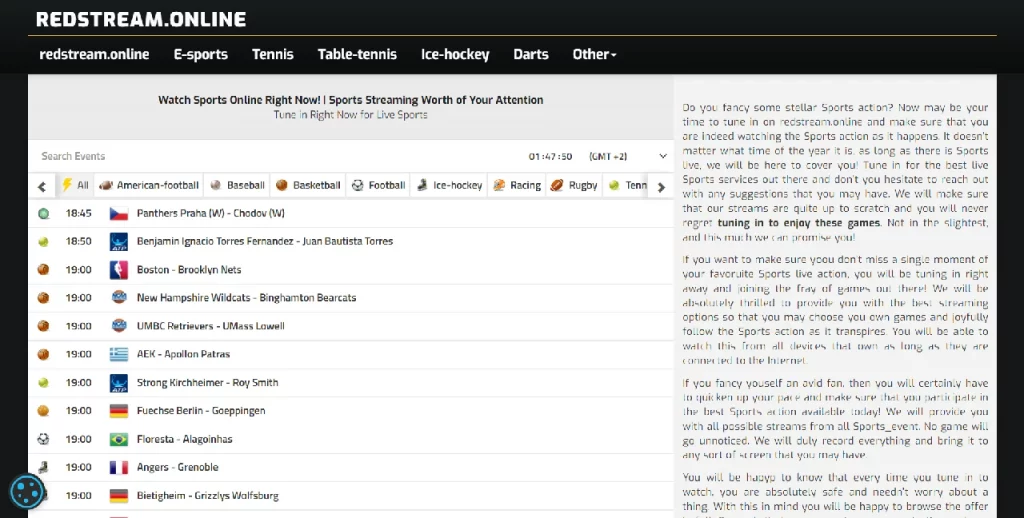Click the Racing icon in filter bar

click(x=499, y=186)
